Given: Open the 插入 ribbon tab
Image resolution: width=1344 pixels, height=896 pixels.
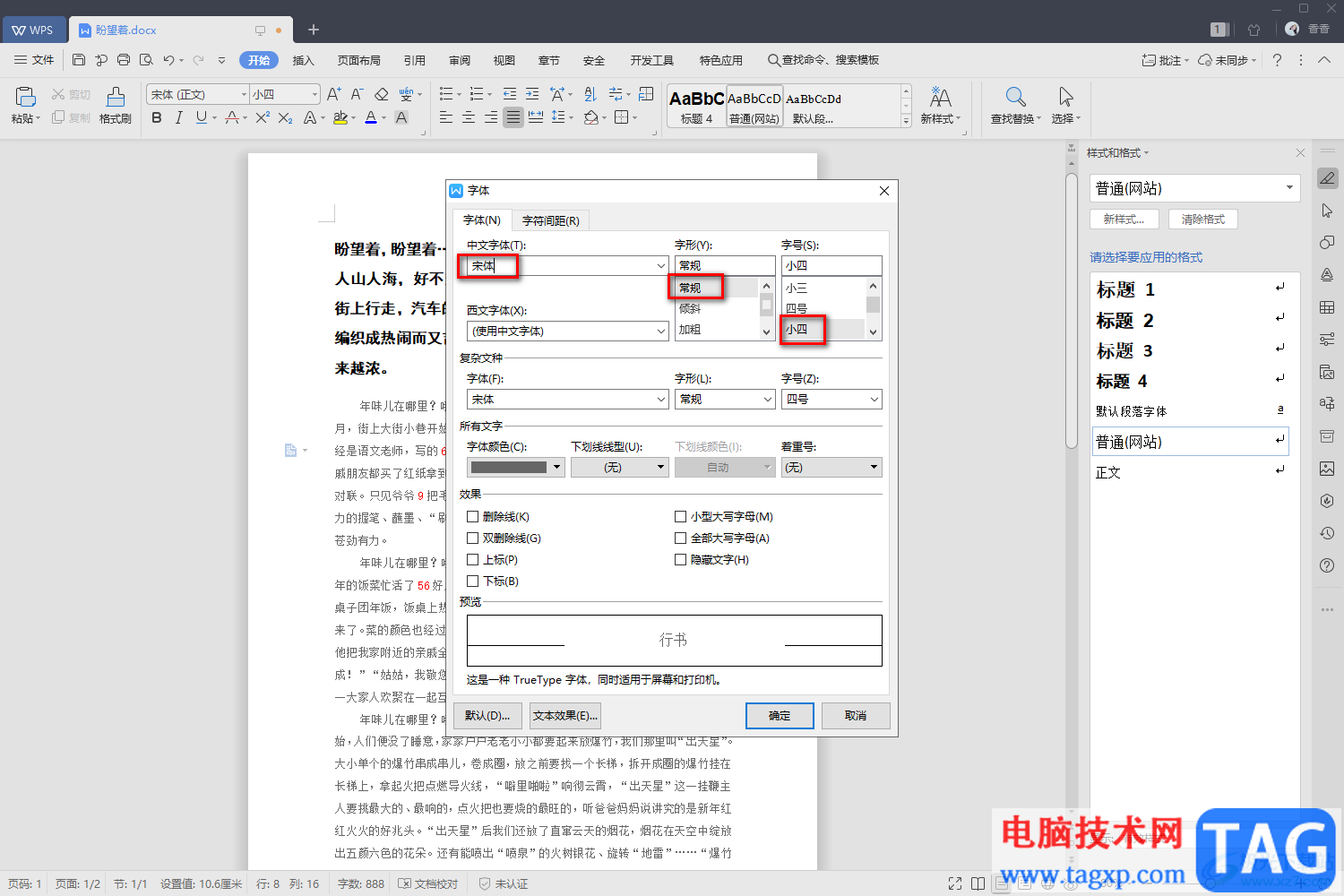Looking at the screenshot, I should coord(304,60).
